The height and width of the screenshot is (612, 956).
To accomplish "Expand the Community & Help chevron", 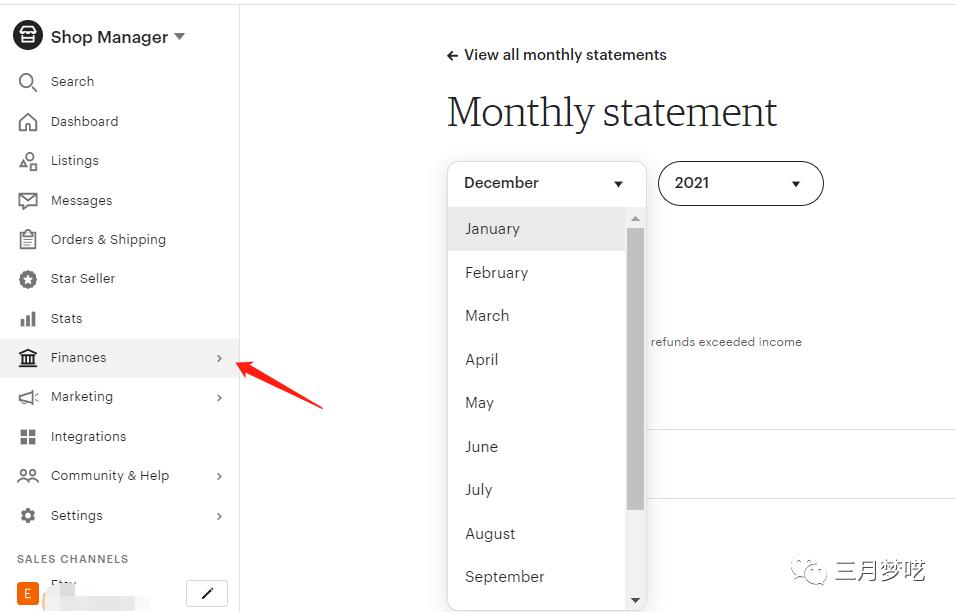I will click(x=219, y=476).
